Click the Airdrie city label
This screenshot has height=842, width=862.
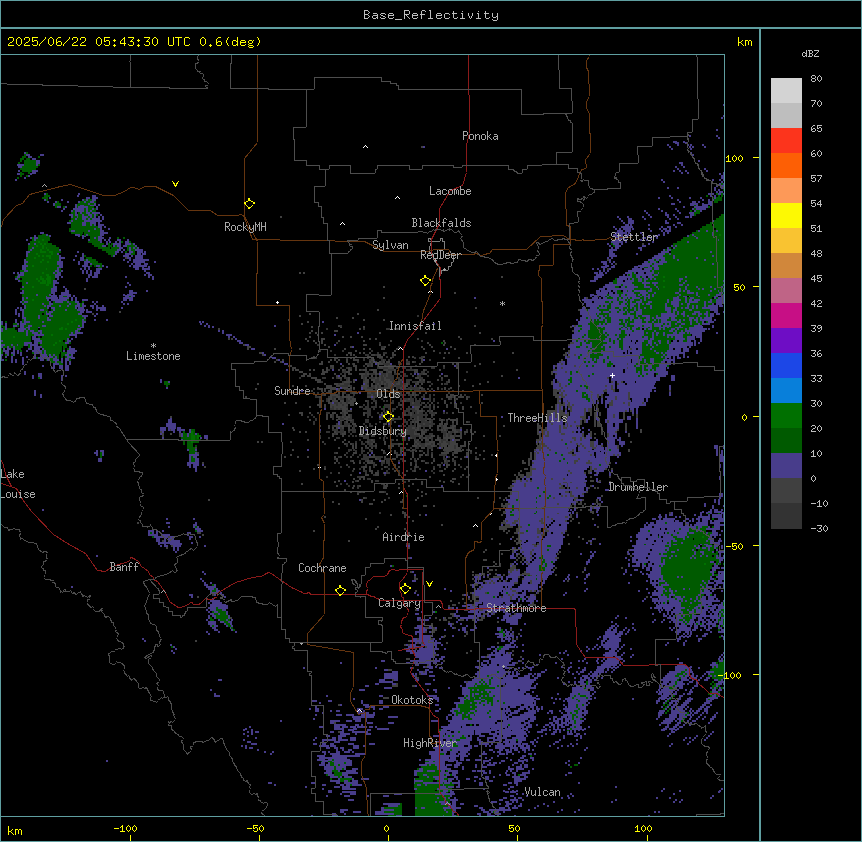[x=403, y=537]
